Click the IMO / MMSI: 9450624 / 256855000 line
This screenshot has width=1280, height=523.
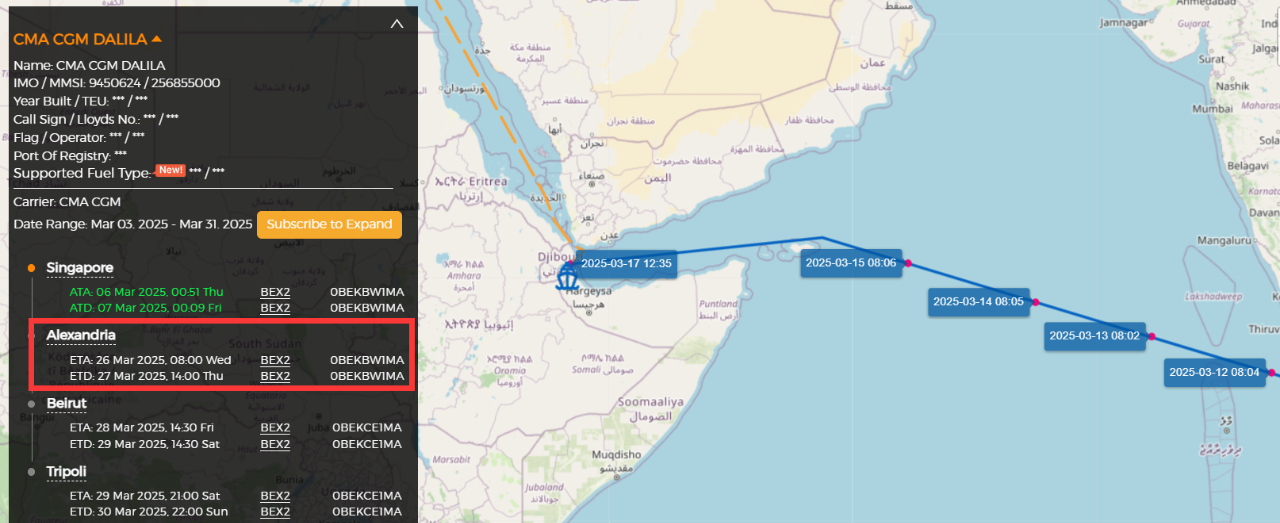pyautogui.click(x=117, y=83)
